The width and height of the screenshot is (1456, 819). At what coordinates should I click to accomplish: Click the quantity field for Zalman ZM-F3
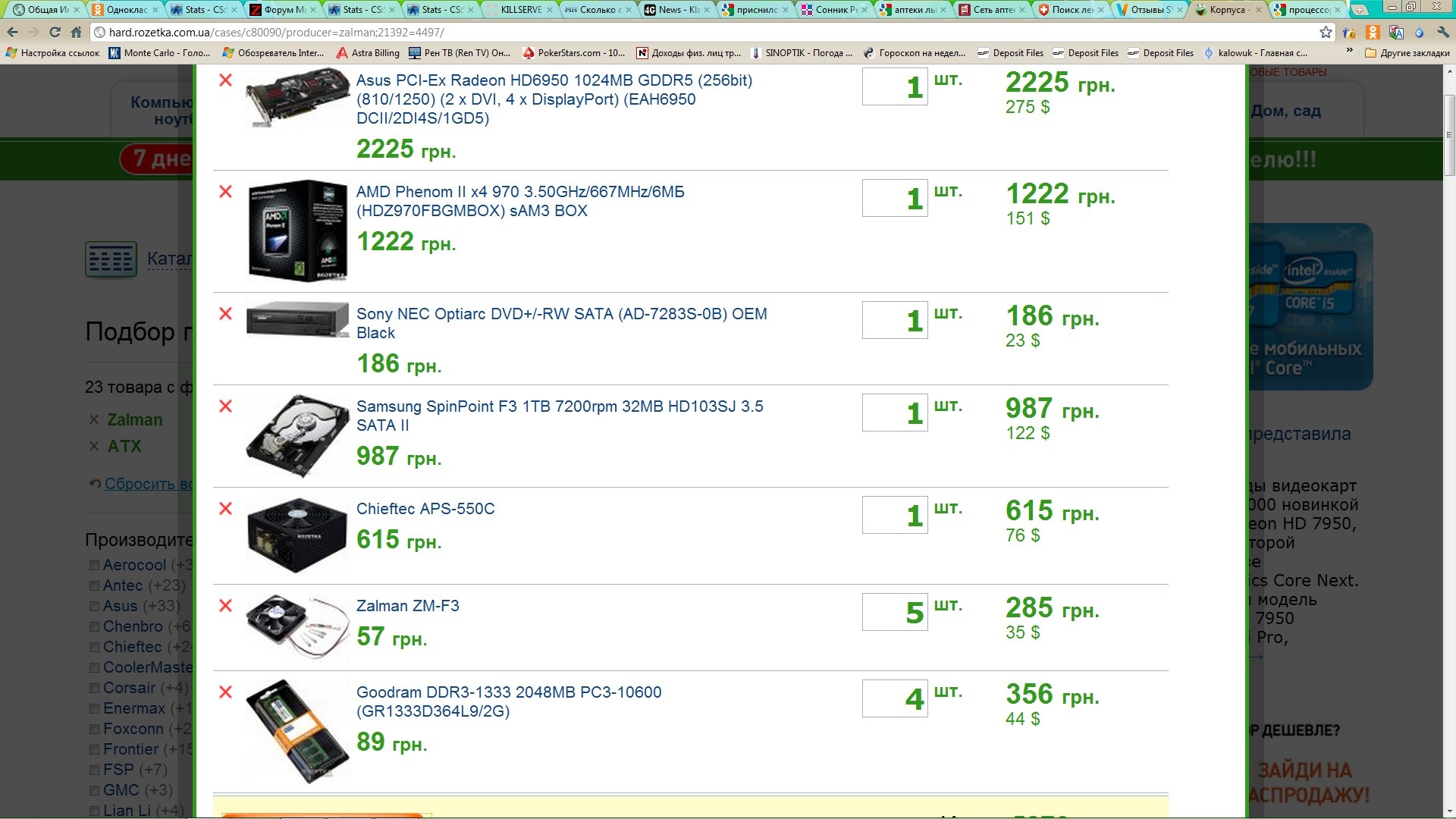895,611
